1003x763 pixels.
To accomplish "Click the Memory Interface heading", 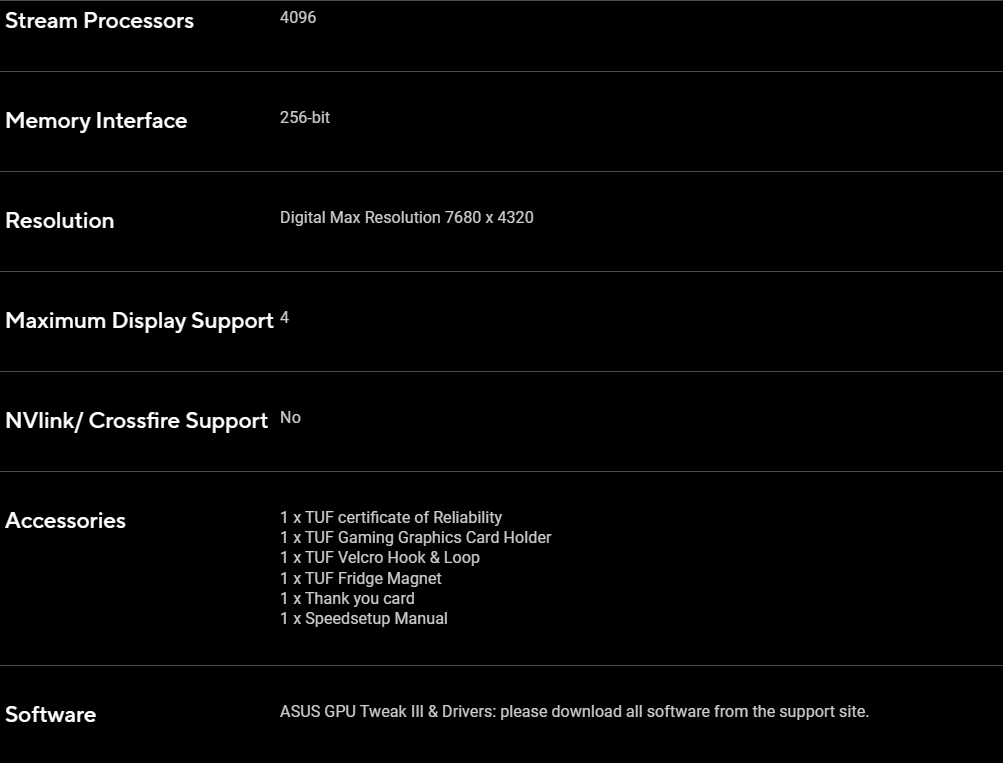I will (96, 121).
